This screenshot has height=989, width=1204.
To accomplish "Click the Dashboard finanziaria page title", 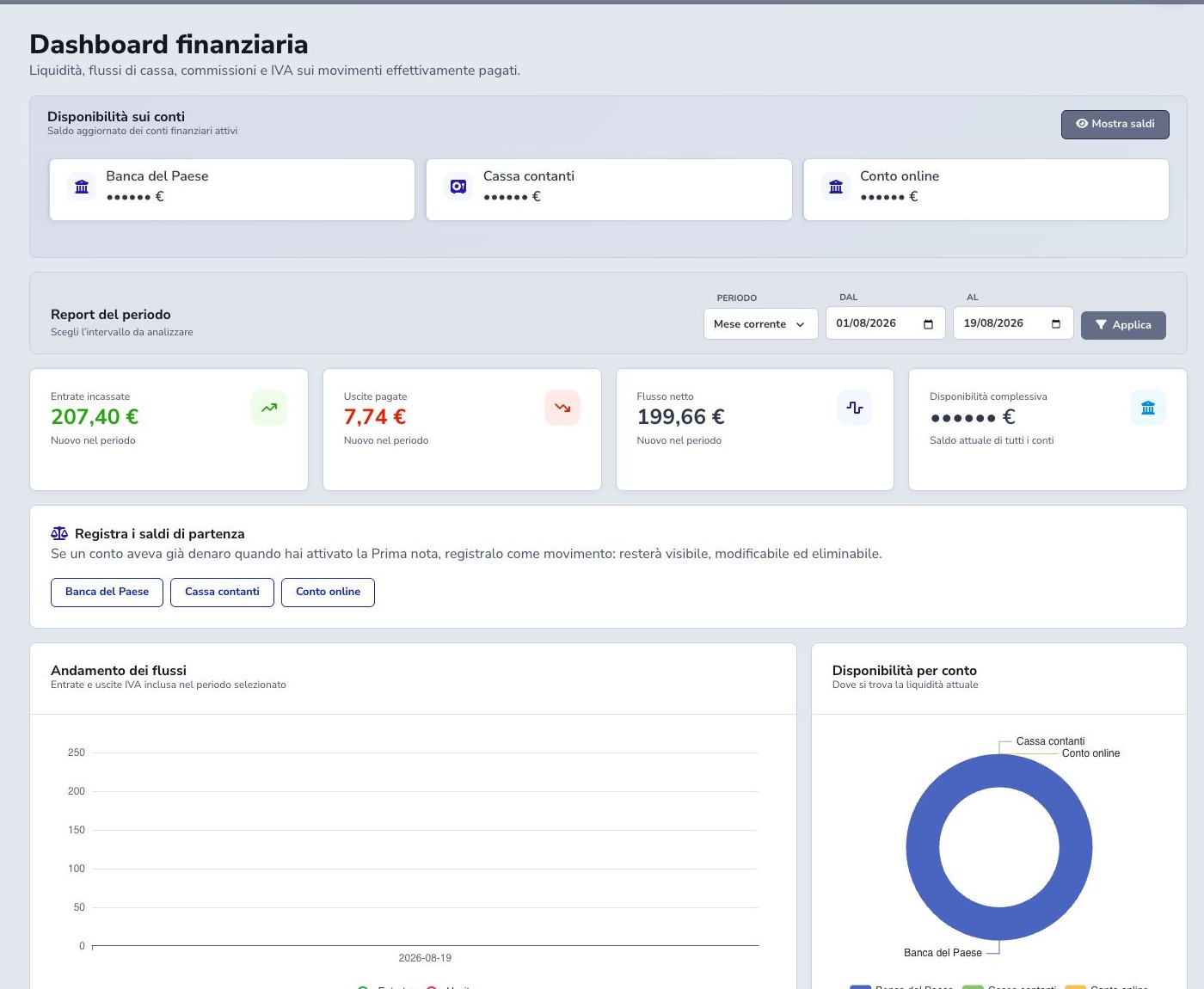I will coord(169,44).
